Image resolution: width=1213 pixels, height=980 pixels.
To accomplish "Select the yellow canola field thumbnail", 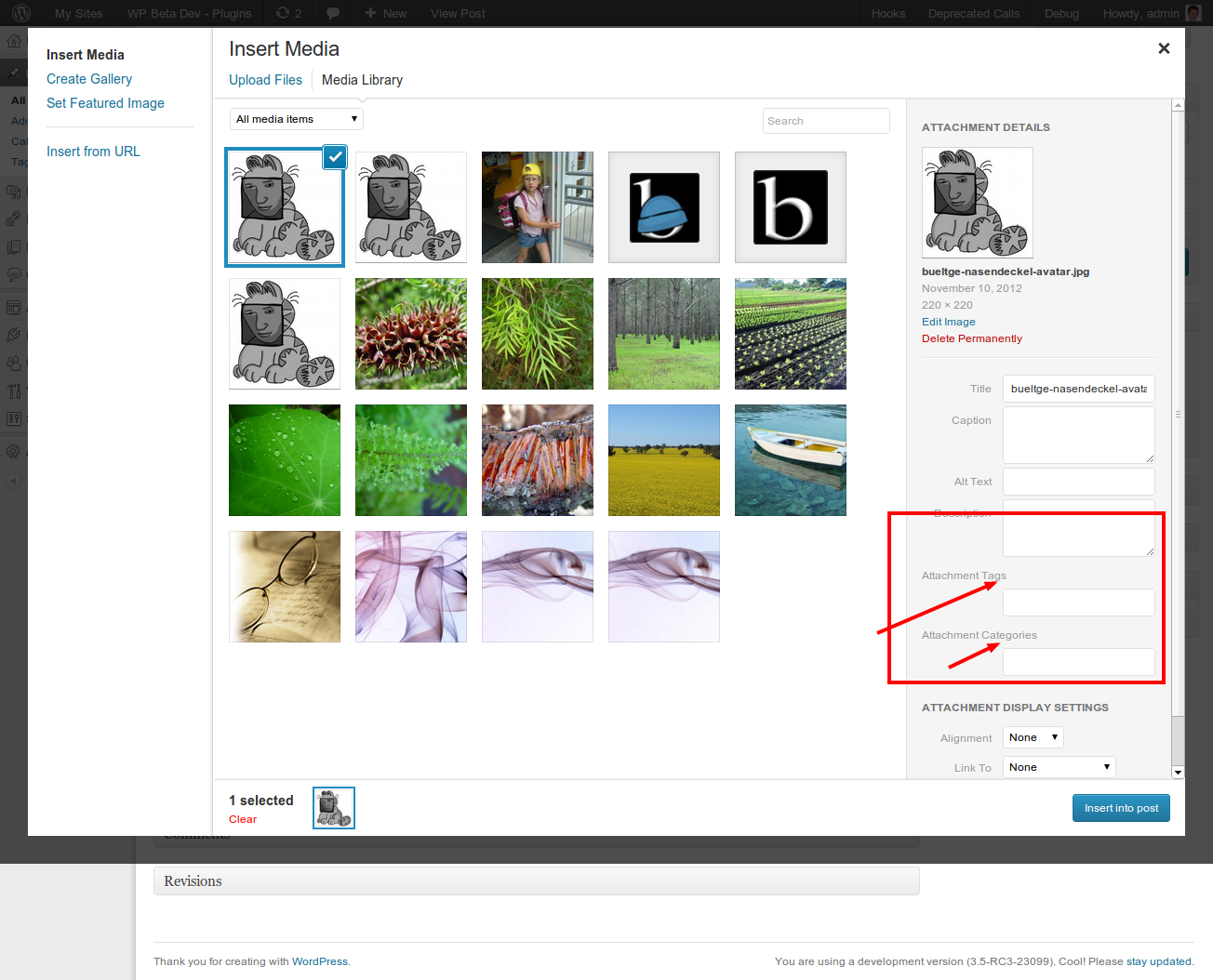I will (x=664, y=460).
